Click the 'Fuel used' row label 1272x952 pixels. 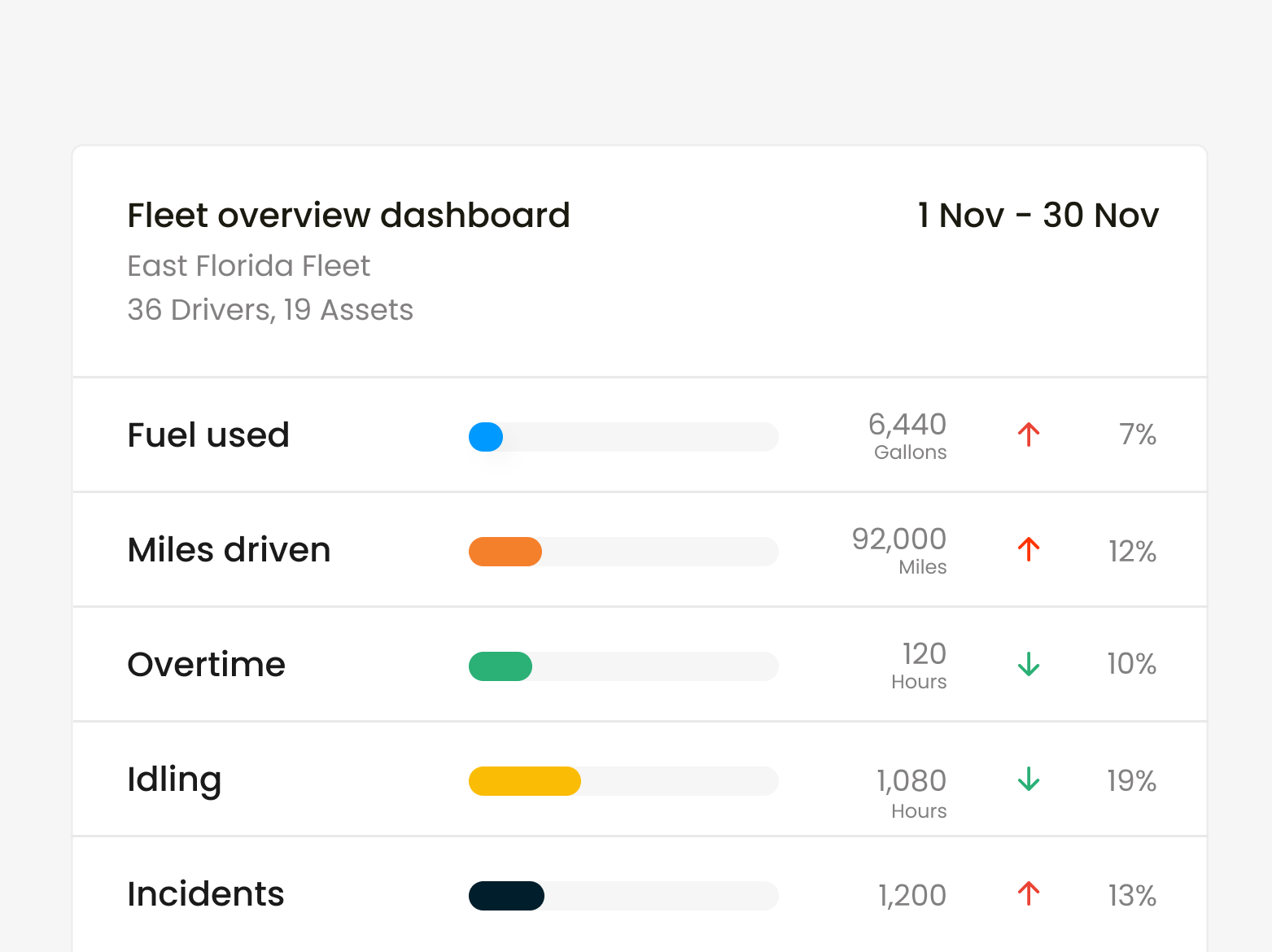(x=208, y=435)
